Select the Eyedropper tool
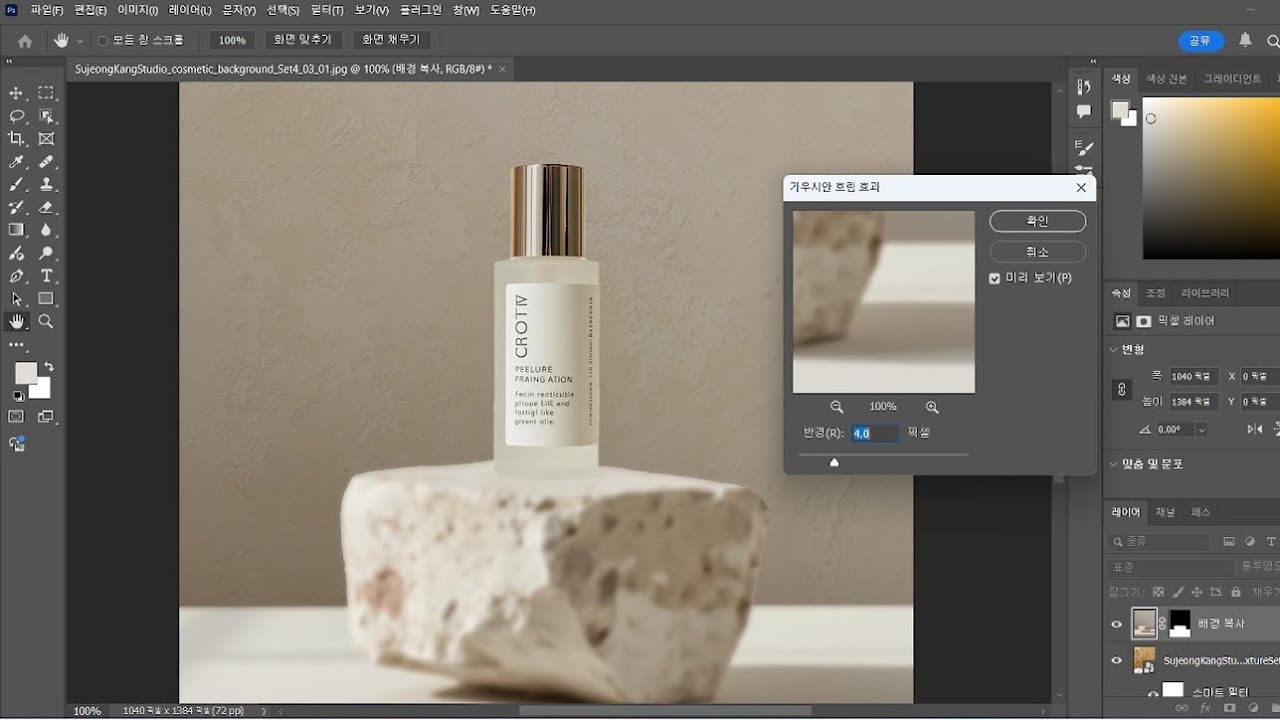This screenshot has height=720, width=1280. point(16,162)
